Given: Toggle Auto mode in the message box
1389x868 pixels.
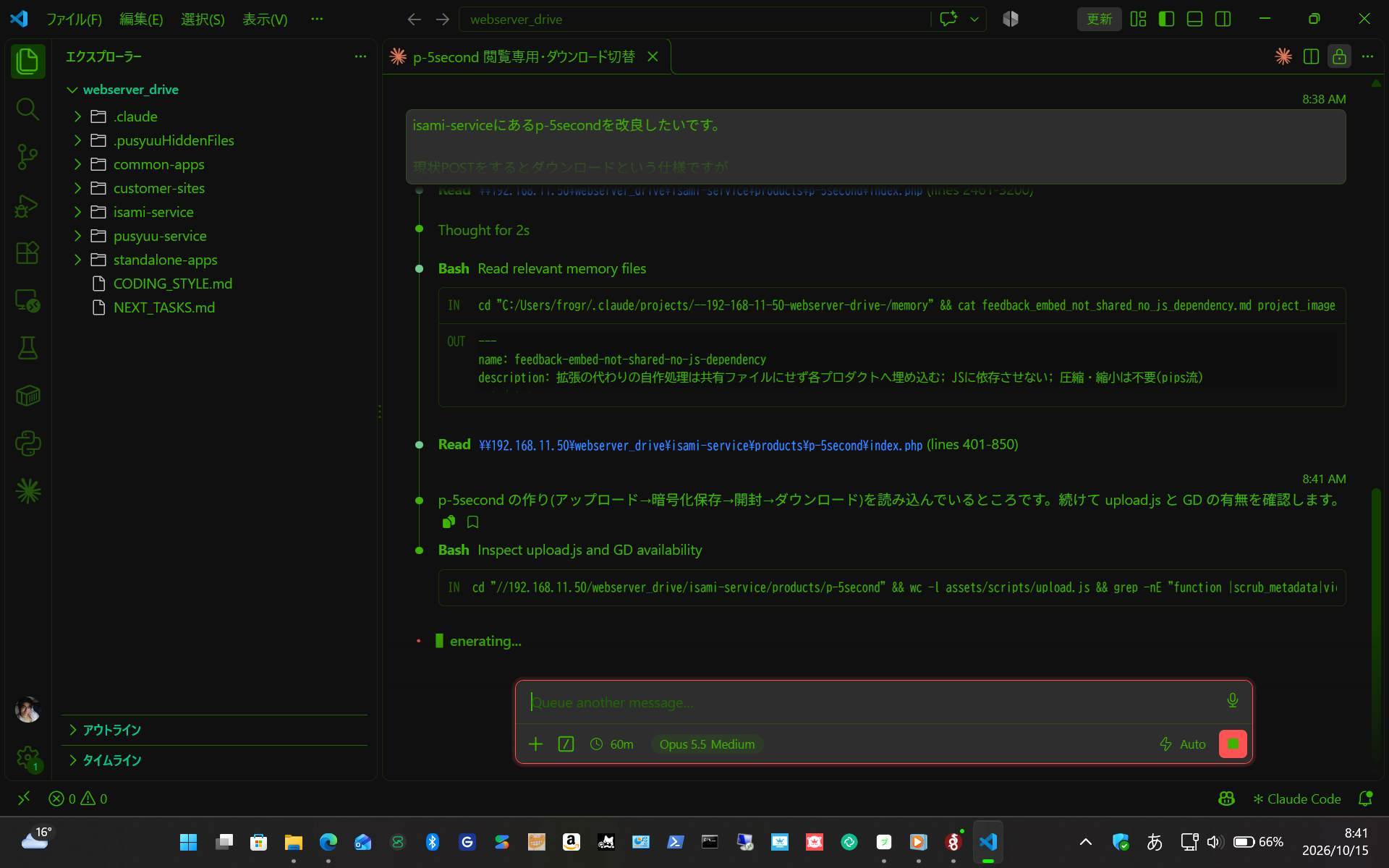Looking at the screenshot, I should pyautogui.click(x=1183, y=744).
